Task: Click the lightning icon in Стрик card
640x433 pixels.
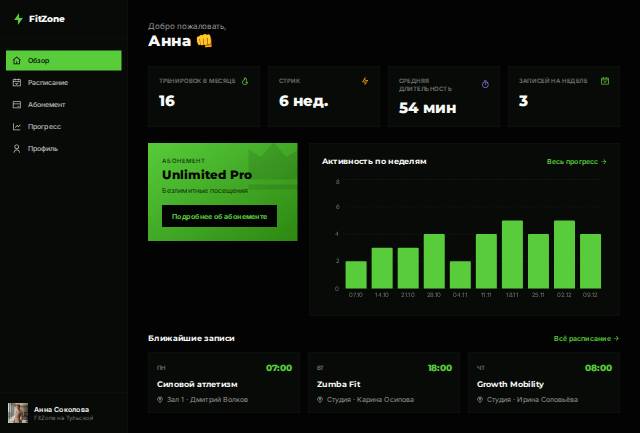Action: click(x=365, y=81)
